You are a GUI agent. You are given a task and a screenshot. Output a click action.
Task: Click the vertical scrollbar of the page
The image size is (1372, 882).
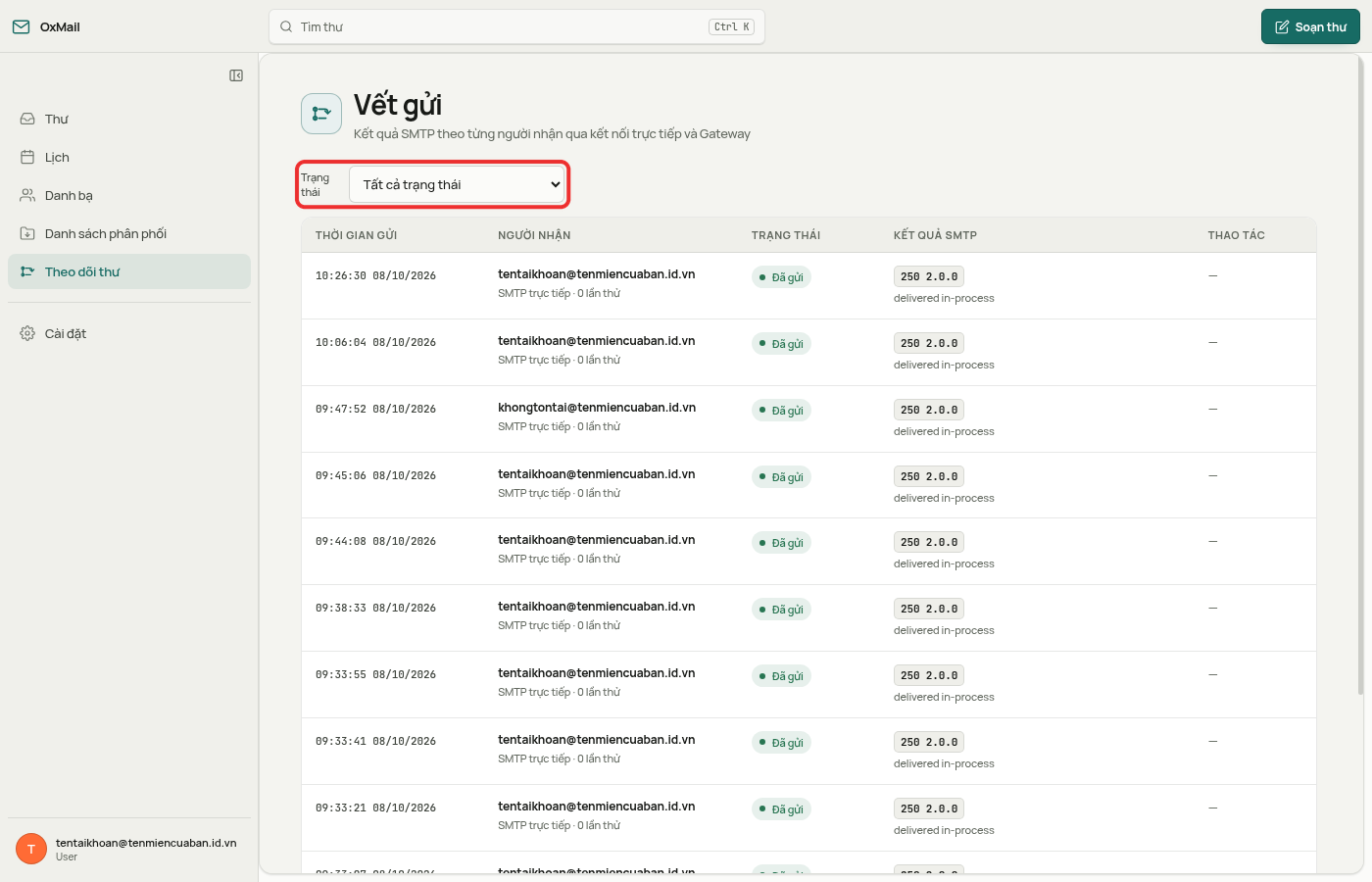click(x=1360, y=376)
